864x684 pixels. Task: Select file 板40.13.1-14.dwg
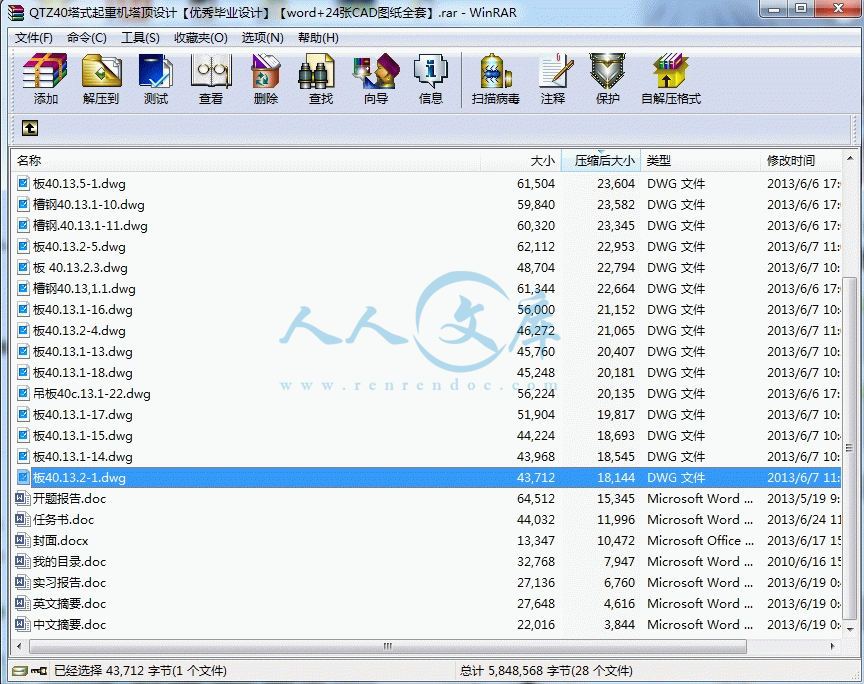click(83, 456)
